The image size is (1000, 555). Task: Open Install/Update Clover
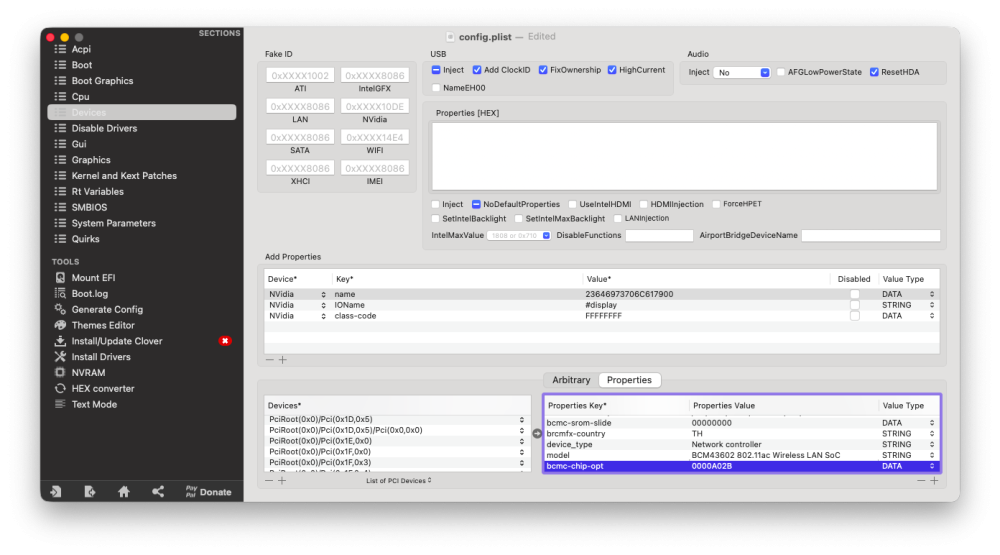pyautogui.click(x=117, y=341)
